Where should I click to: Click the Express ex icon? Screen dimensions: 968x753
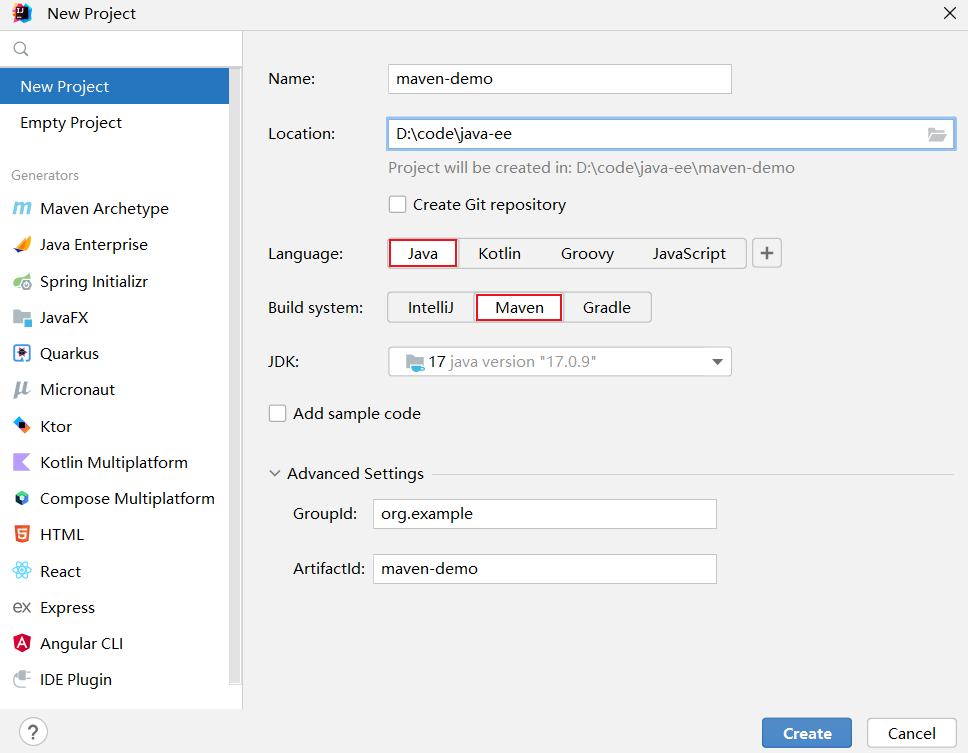click(22, 607)
